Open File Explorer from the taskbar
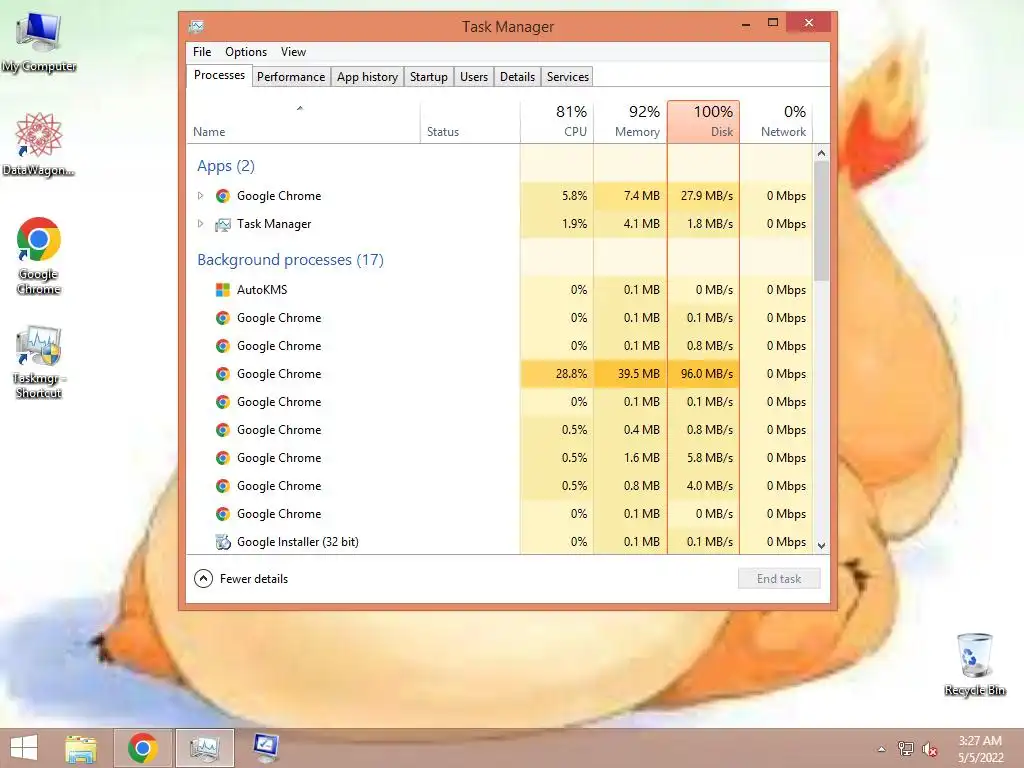This screenshot has height=768, width=1024. point(81,748)
